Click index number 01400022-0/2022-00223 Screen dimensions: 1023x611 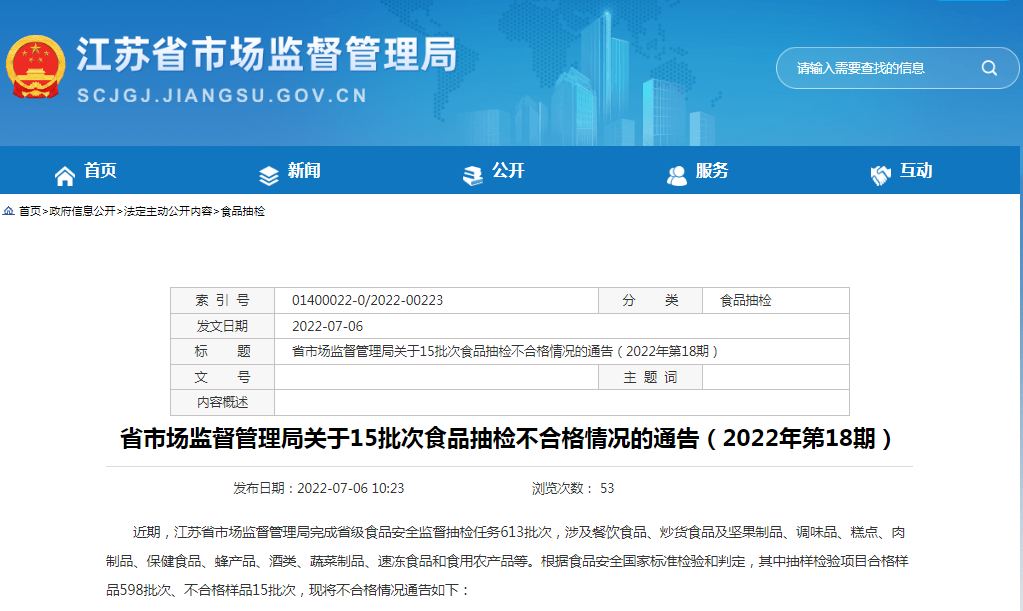(367, 301)
